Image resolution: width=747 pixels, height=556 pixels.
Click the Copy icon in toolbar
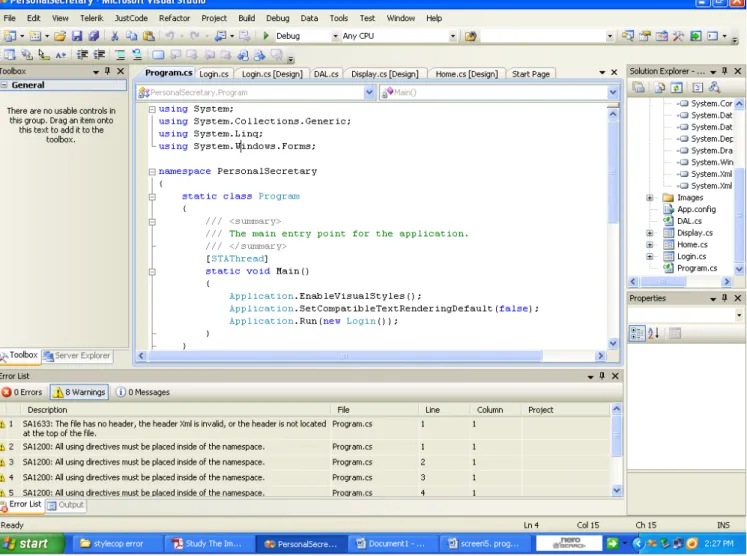131,36
